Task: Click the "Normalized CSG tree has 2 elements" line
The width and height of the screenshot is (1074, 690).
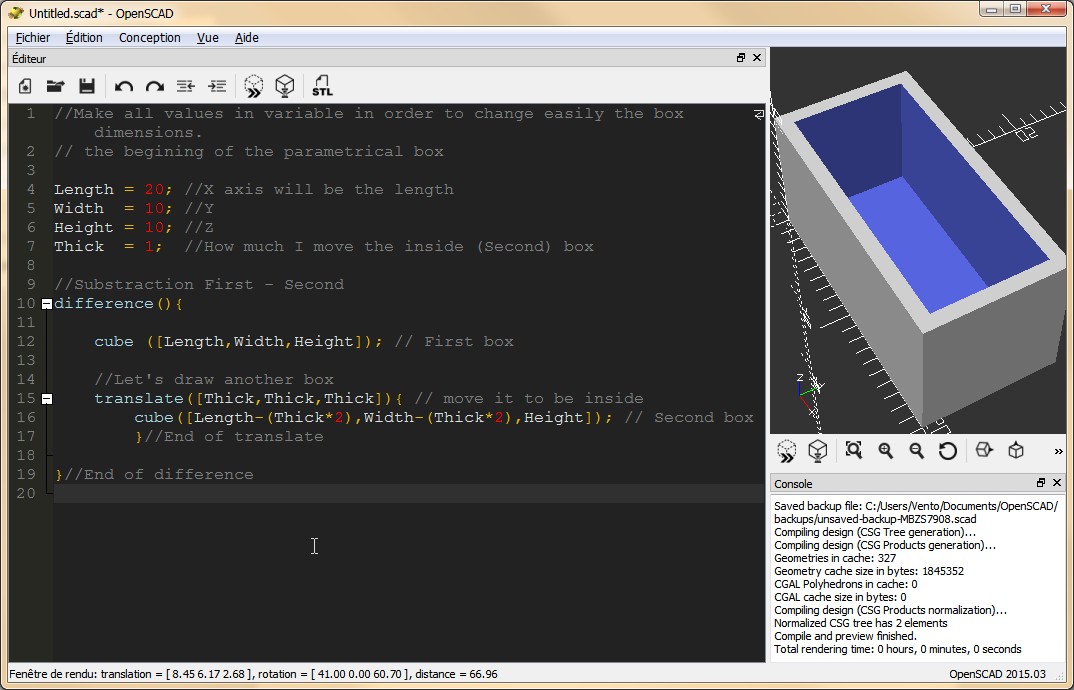Action: pyautogui.click(x=860, y=623)
